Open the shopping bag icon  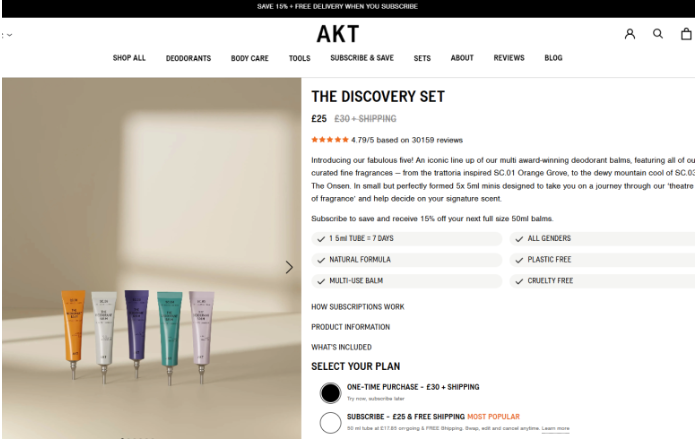pos(686,34)
